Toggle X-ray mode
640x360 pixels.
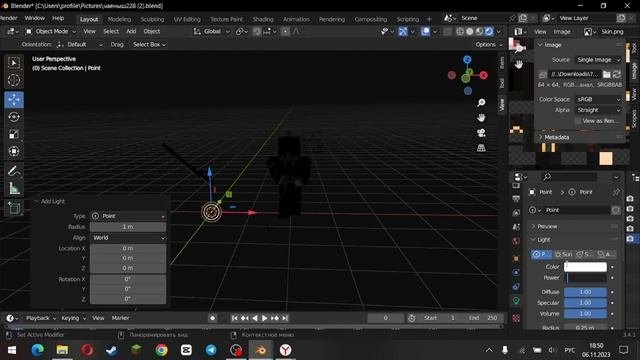pyautogui.click(x=447, y=31)
